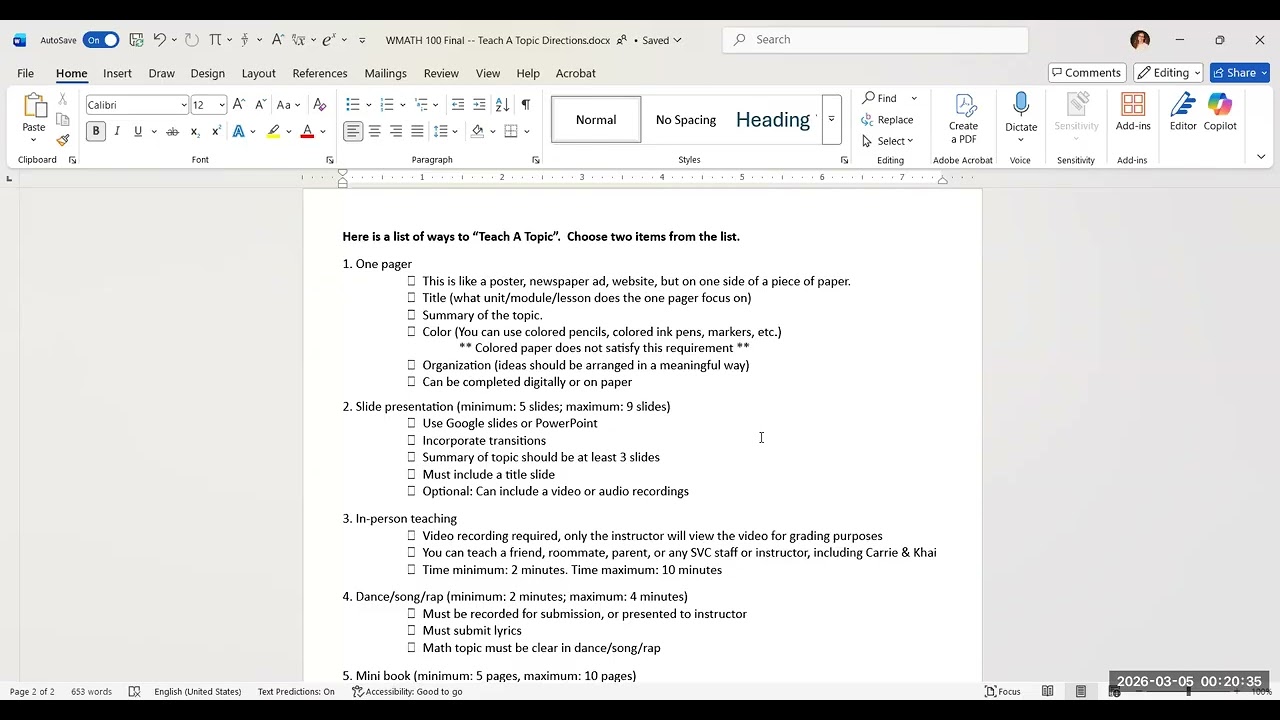Open the File menu
Viewport: 1280px width, 720px height.
click(x=25, y=73)
